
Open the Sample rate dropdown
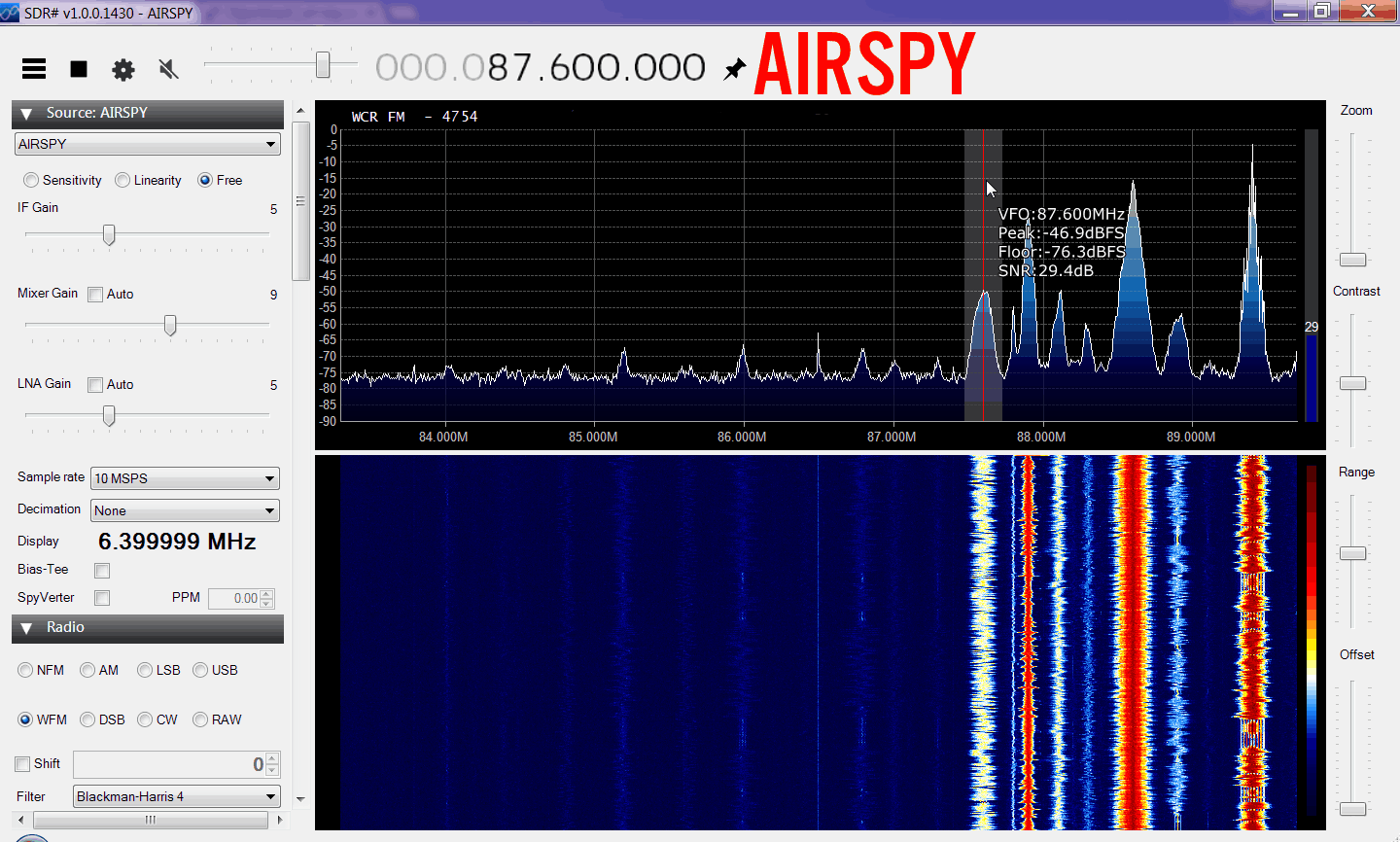[185, 478]
